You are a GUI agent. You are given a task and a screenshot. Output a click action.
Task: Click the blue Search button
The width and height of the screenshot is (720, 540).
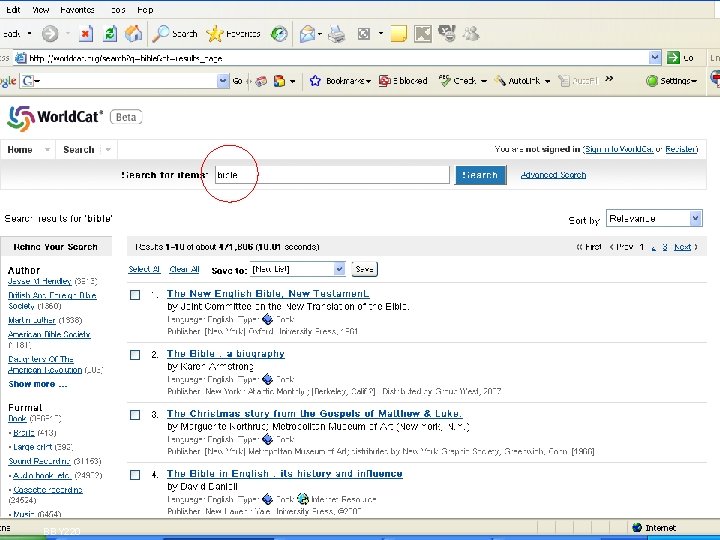coord(480,175)
